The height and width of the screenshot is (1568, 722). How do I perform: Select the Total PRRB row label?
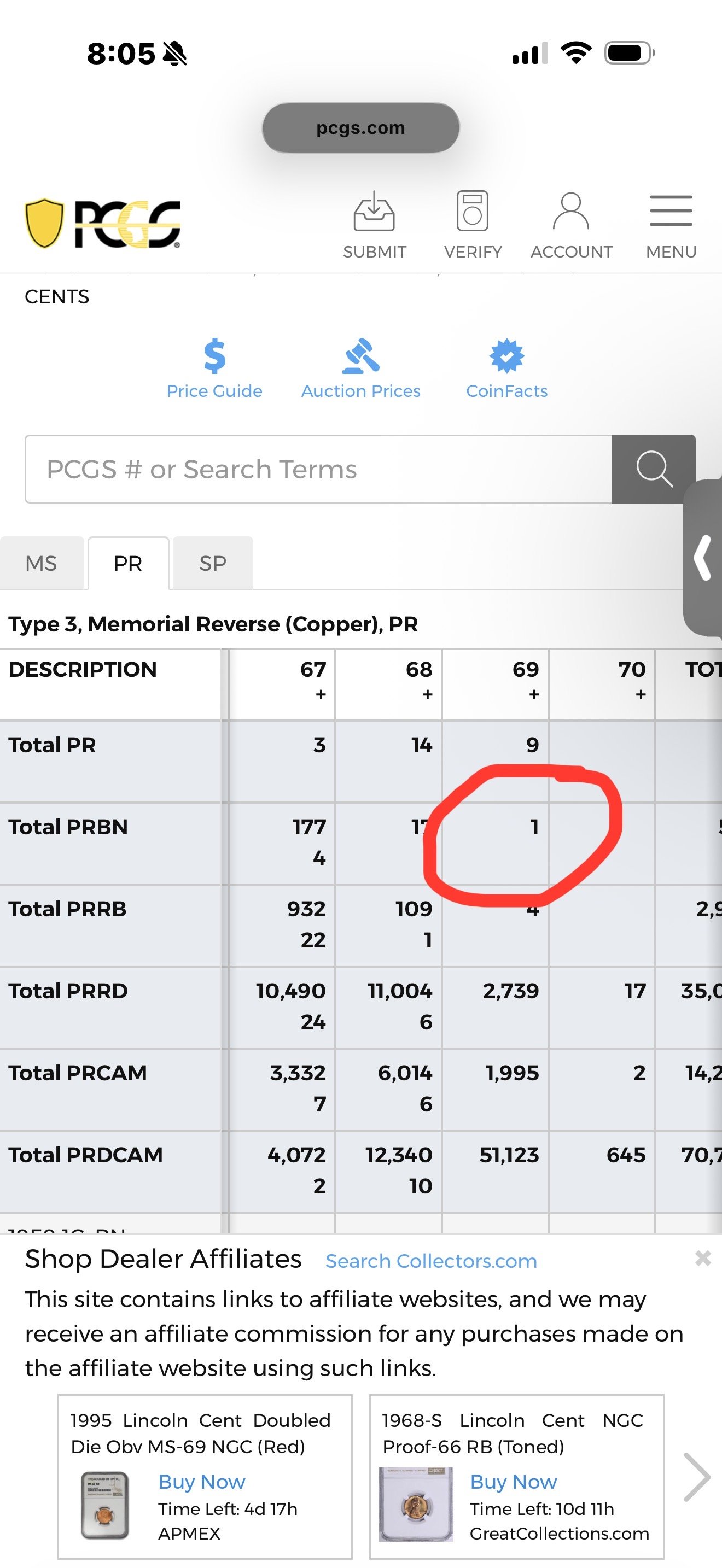click(68, 909)
